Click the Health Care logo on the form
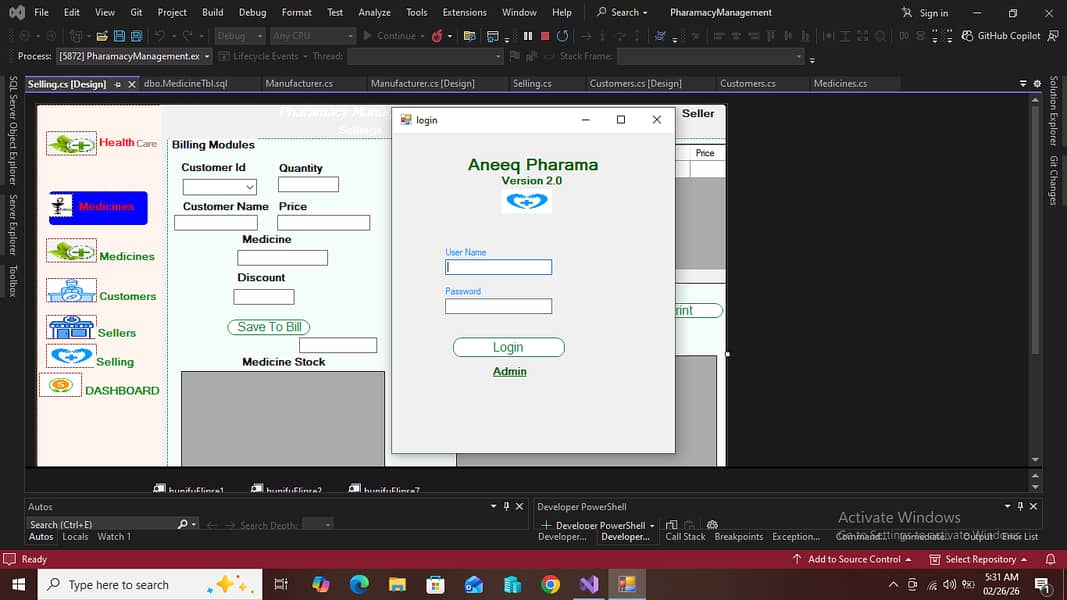Viewport: 1067px width, 600px height. (x=70, y=143)
